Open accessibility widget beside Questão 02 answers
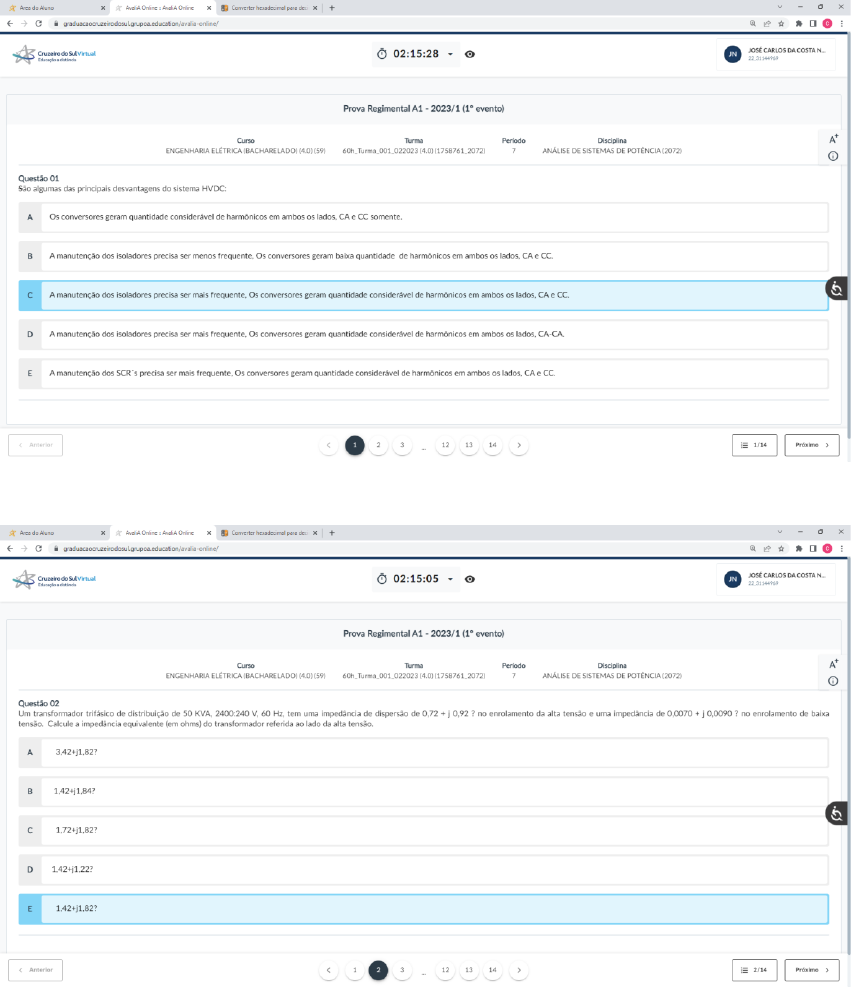The height and width of the screenshot is (987, 851). 837,813
